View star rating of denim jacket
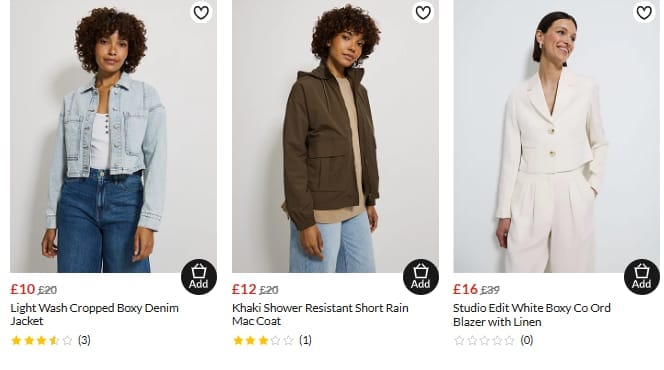This screenshot has height=370, width=664. click(x=42, y=340)
